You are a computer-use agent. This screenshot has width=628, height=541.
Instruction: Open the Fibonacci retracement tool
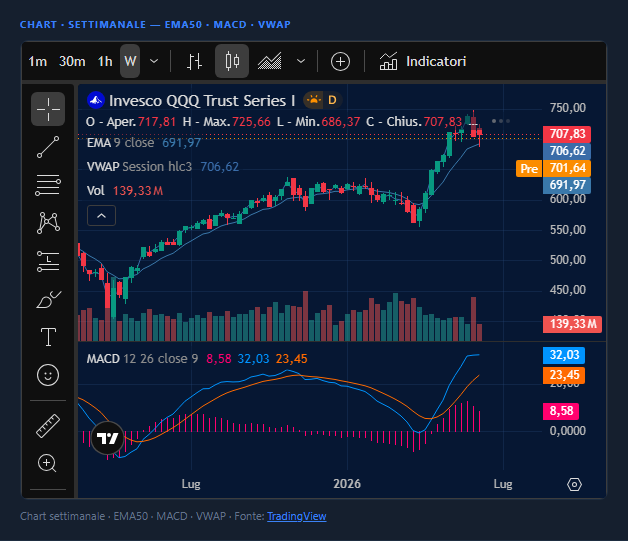tap(48, 185)
